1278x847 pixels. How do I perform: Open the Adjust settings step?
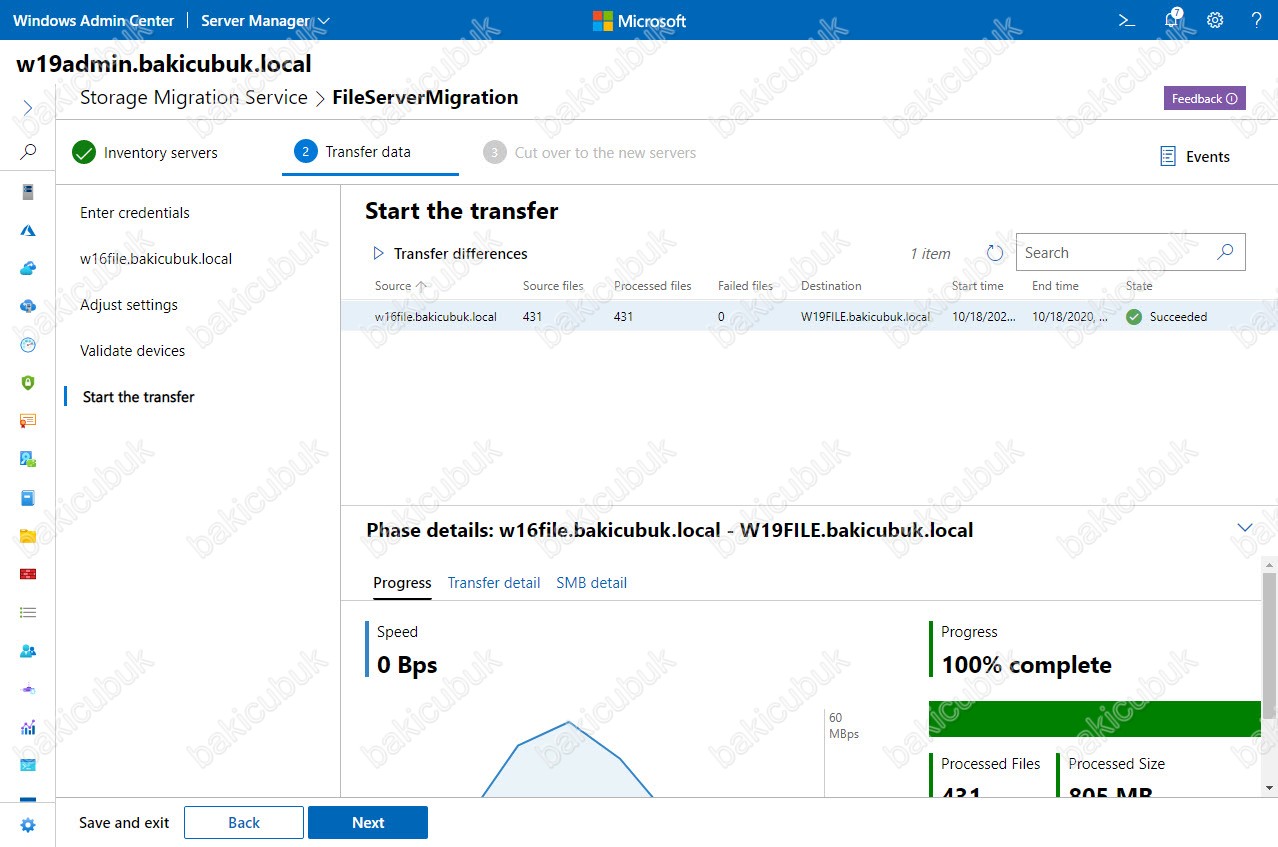pyautogui.click(x=129, y=305)
